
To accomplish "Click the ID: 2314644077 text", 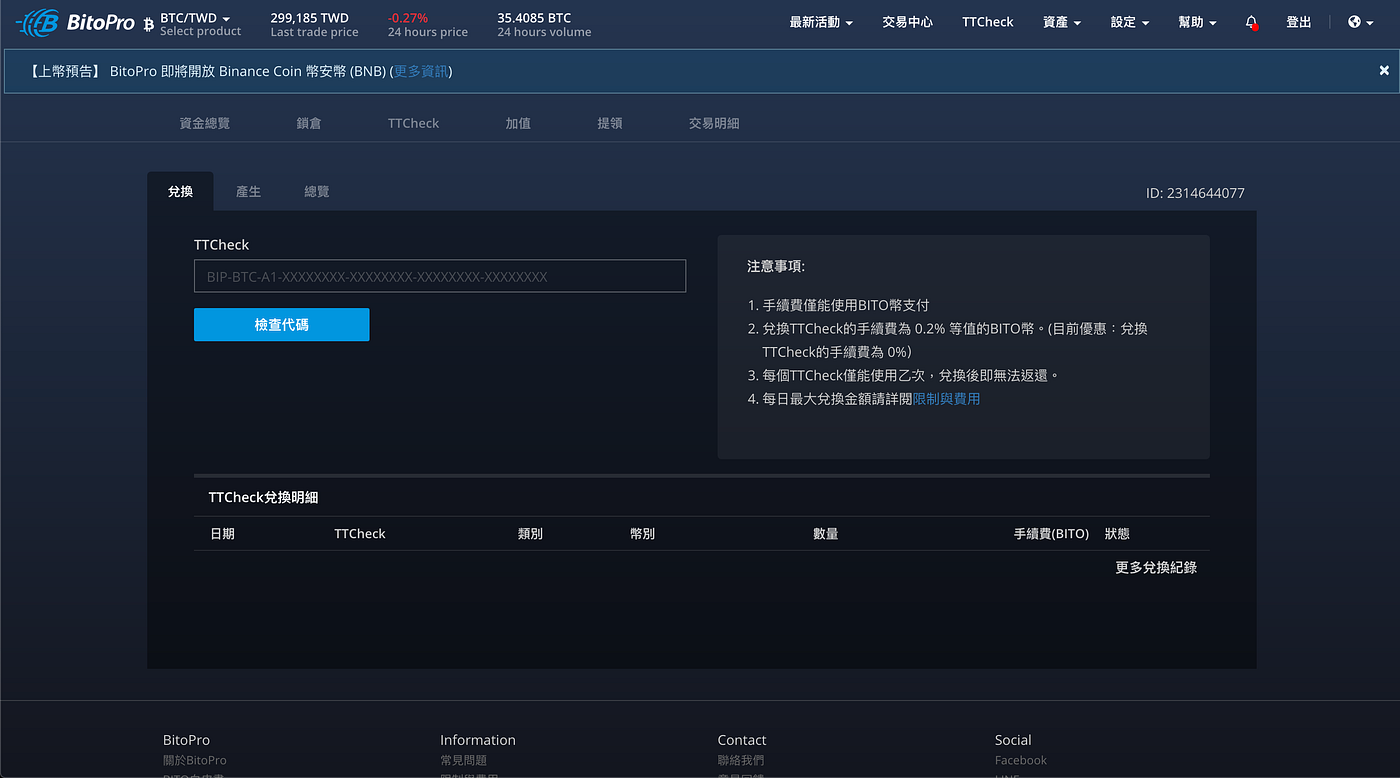I will tap(1195, 193).
